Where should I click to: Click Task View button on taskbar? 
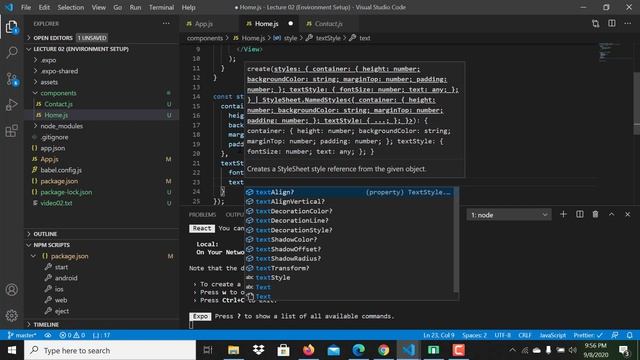coord(208,350)
